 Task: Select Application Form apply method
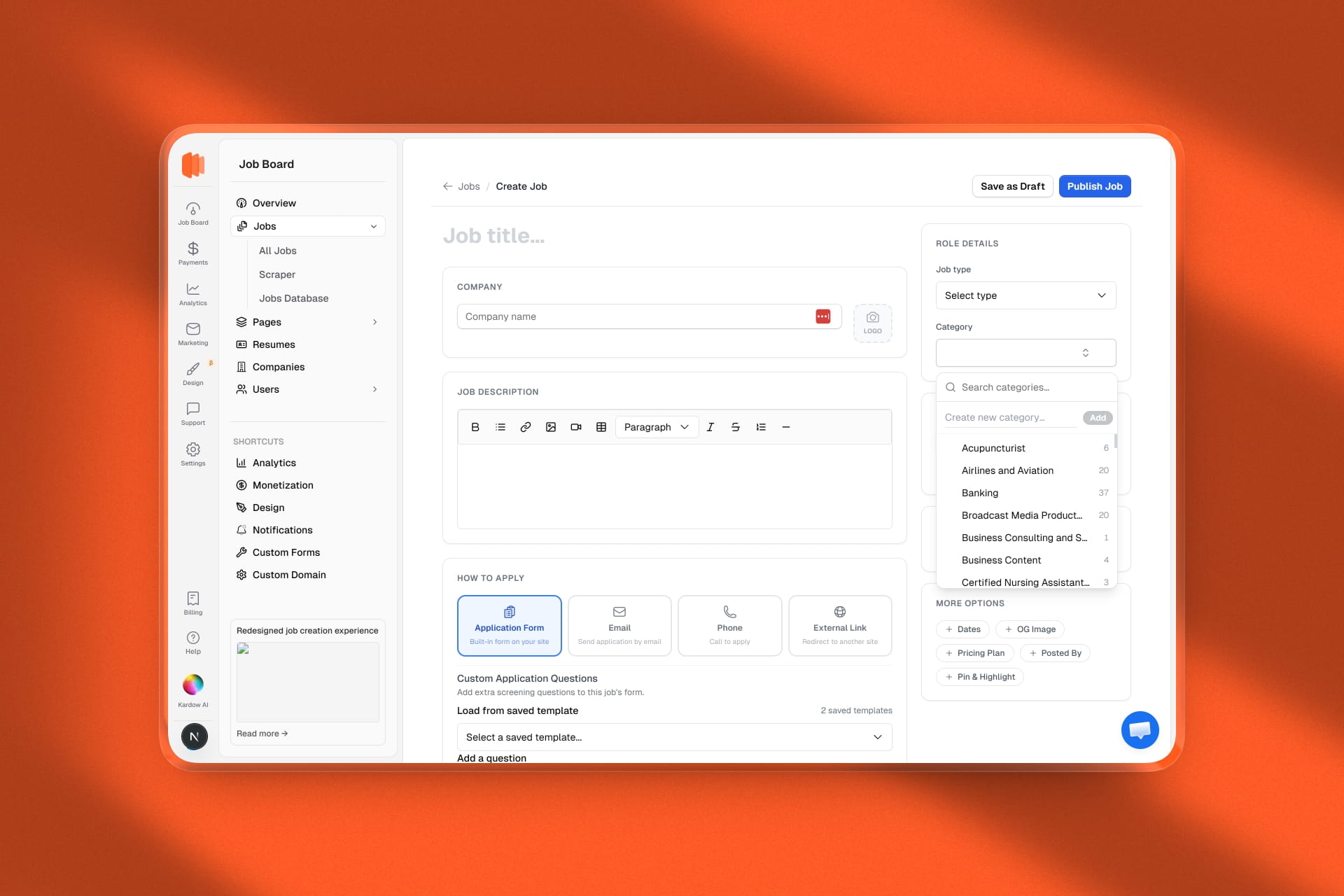[510, 626]
